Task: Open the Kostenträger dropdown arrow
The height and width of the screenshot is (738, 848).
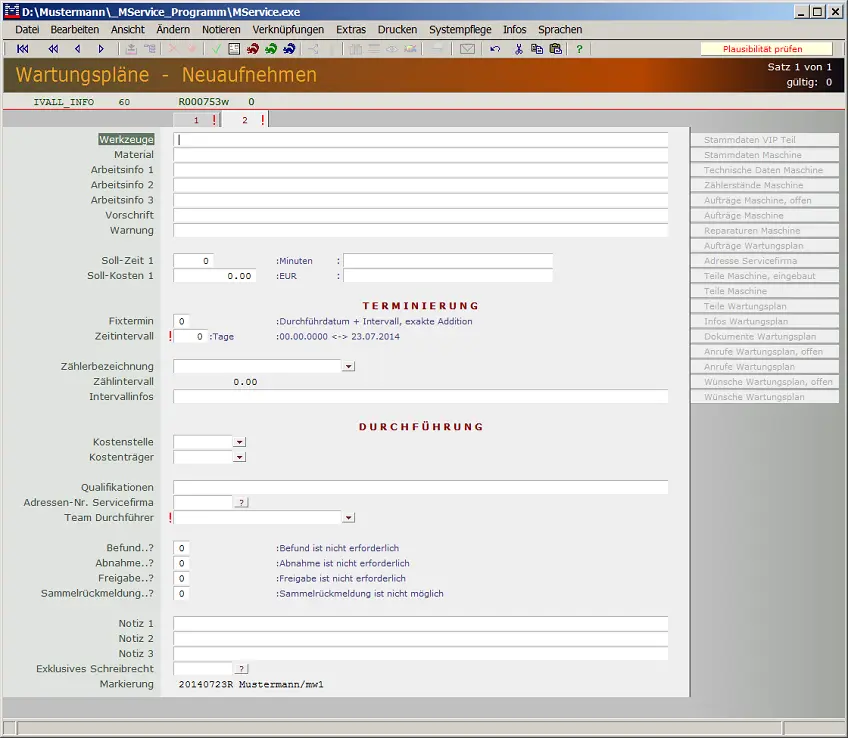Action: 239,457
